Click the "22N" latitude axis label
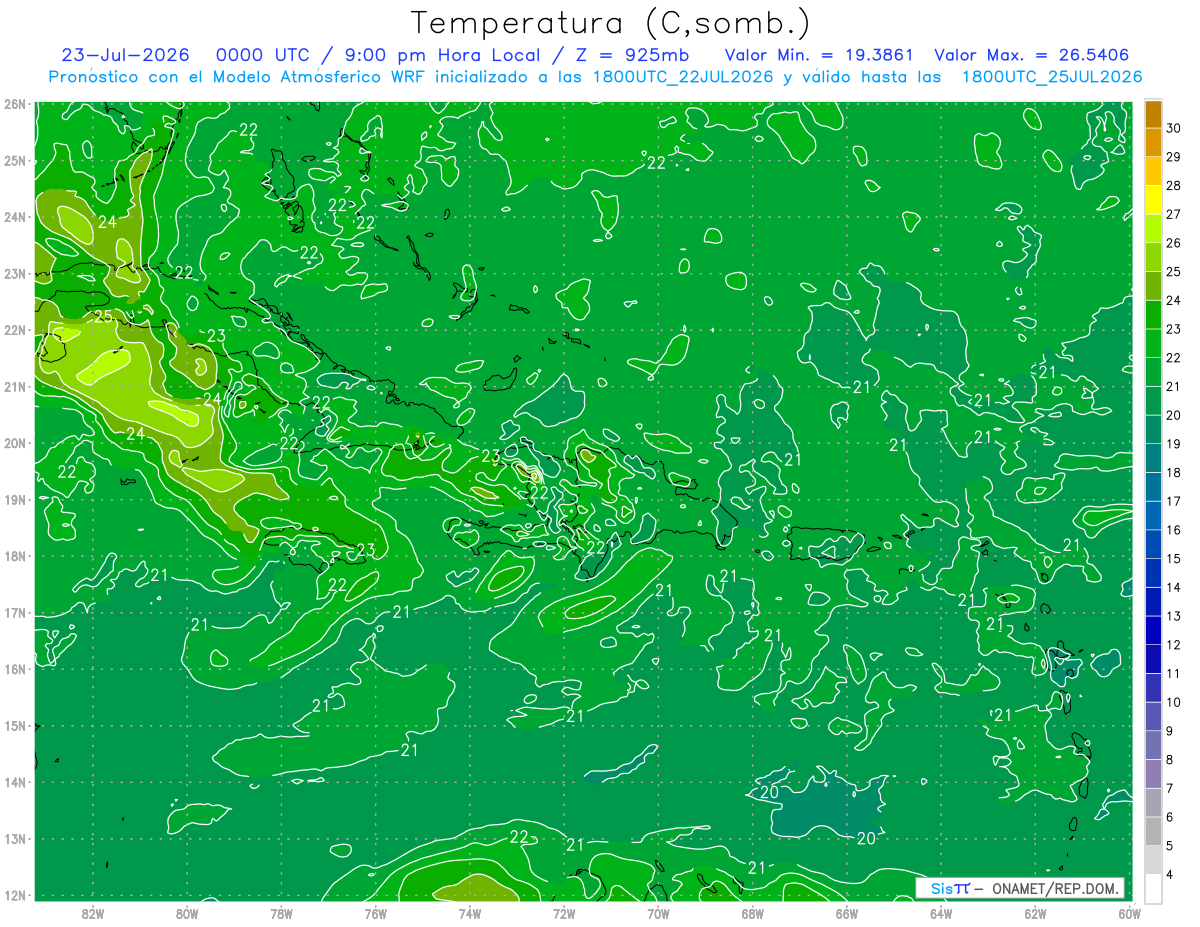1200x927 pixels. [14, 330]
